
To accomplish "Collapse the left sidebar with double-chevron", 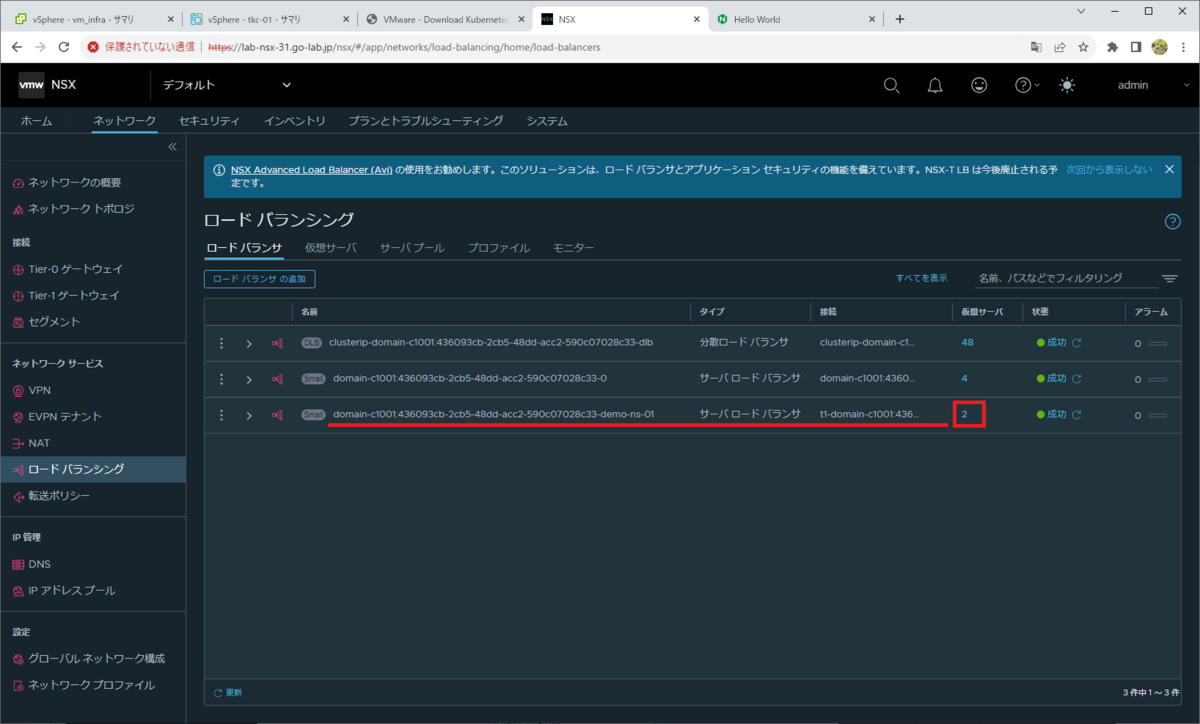I will pos(172,146).
